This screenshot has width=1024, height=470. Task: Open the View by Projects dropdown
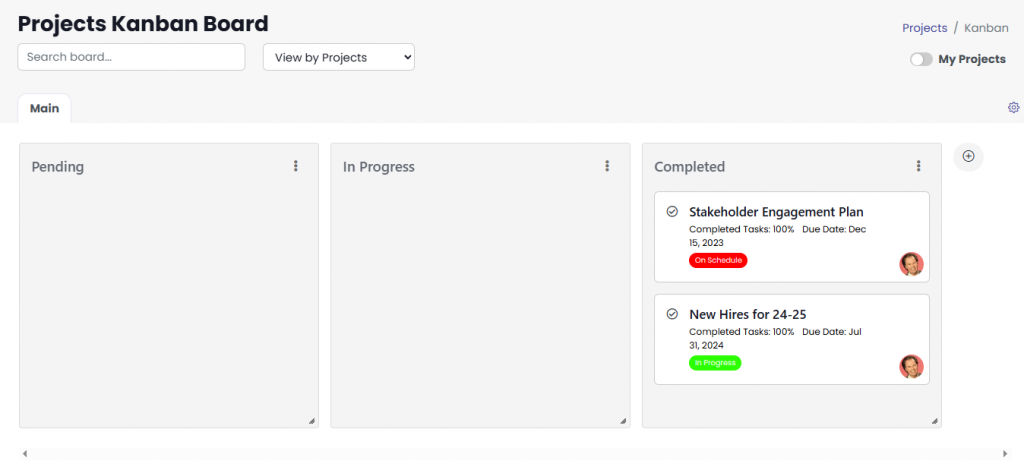[338, 57]
